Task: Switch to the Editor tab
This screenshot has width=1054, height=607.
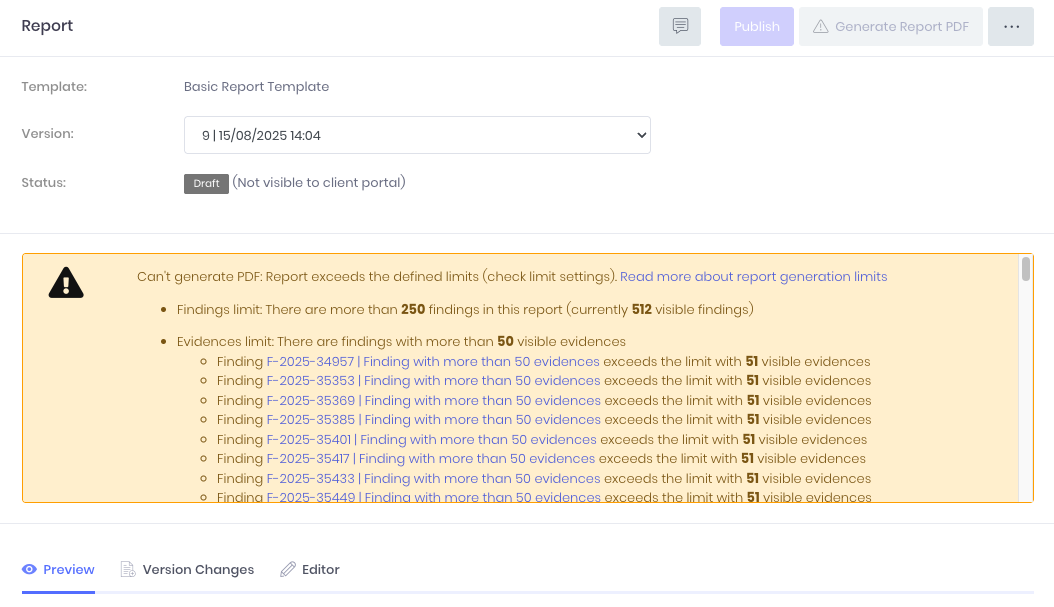Action: [320, 569]
